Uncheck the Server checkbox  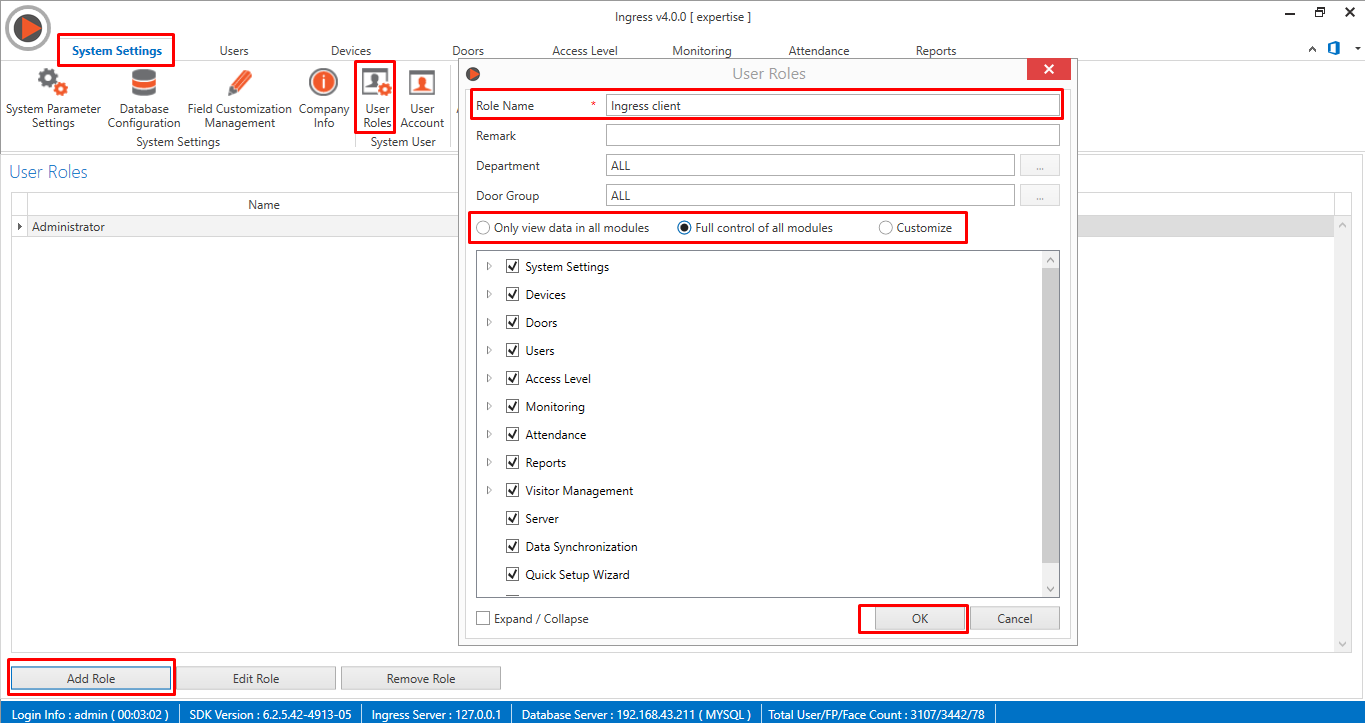tap(512, 519)
